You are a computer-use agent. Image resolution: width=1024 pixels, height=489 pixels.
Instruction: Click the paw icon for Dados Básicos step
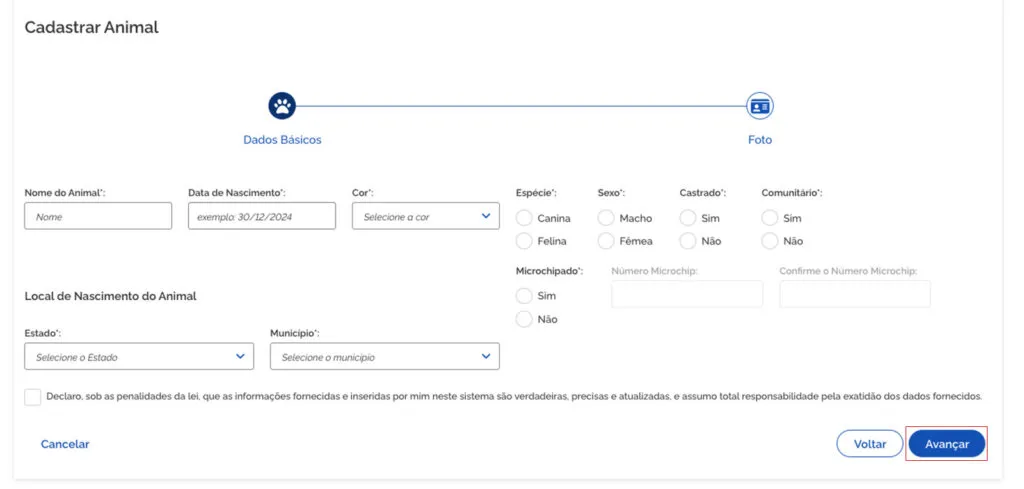tap(282, 106)
